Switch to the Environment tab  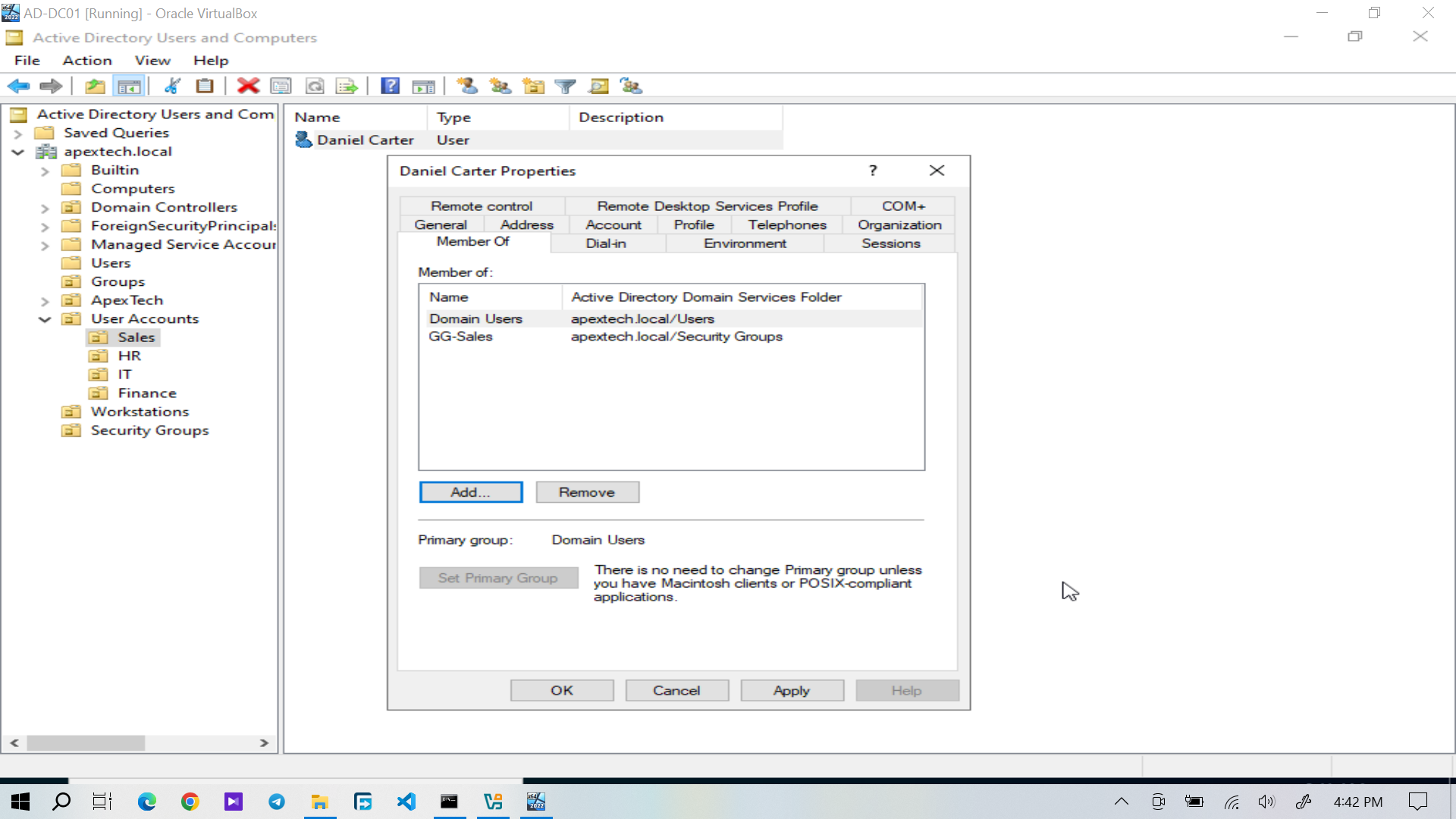tap(745, 243)
